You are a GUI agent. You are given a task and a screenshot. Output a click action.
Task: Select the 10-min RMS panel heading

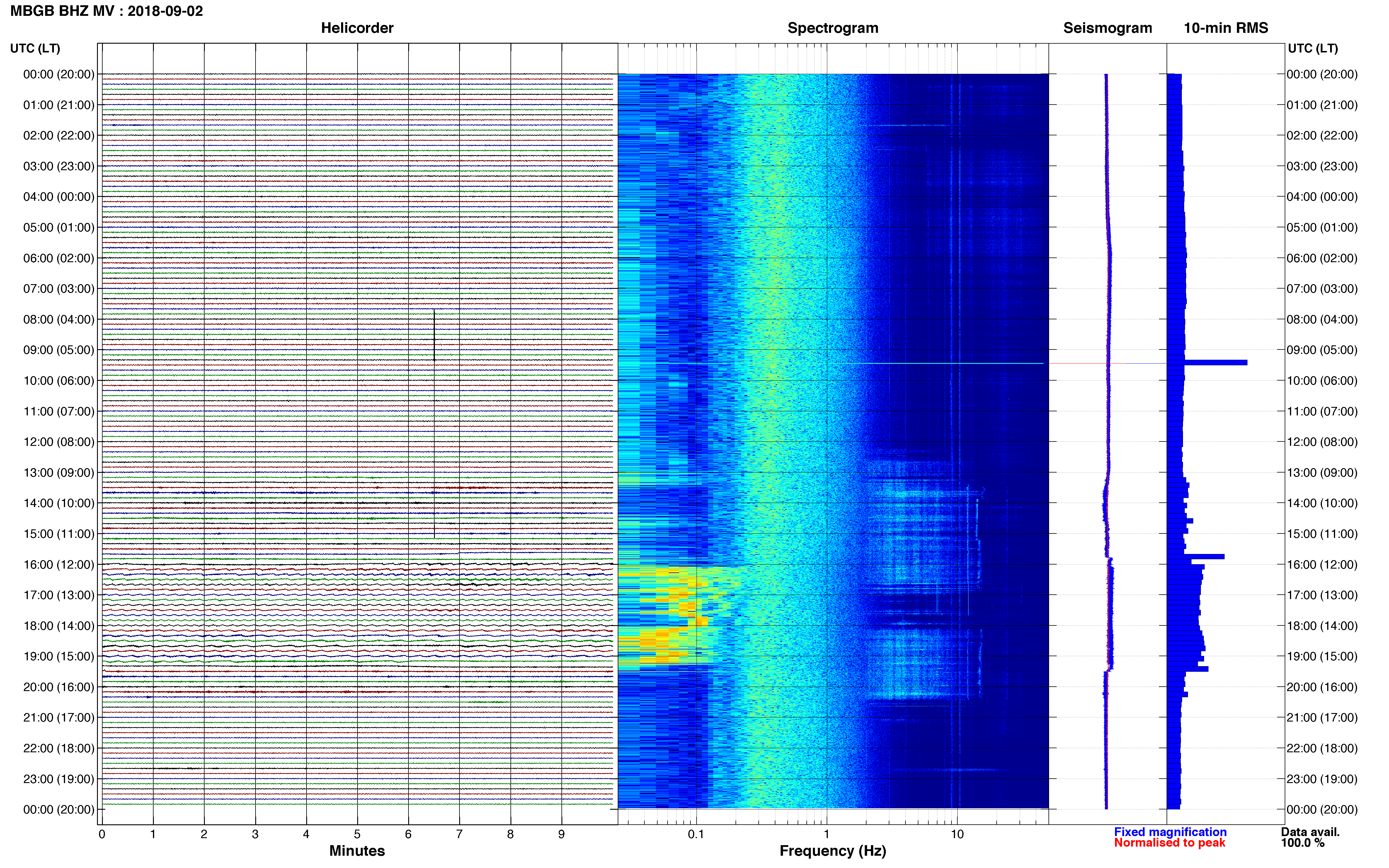1225,28
